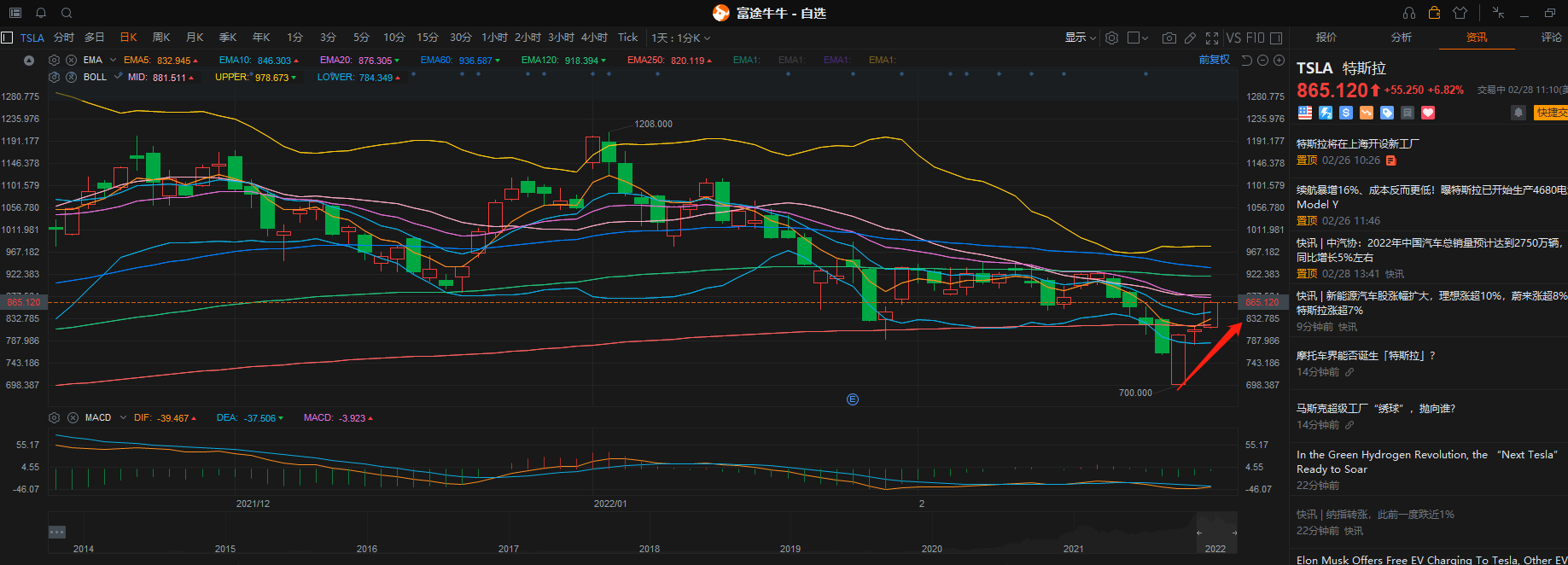Switch to 1小时 hourly chart
The height and width of the screenshot is (565, 1568).
pos(494,38)
